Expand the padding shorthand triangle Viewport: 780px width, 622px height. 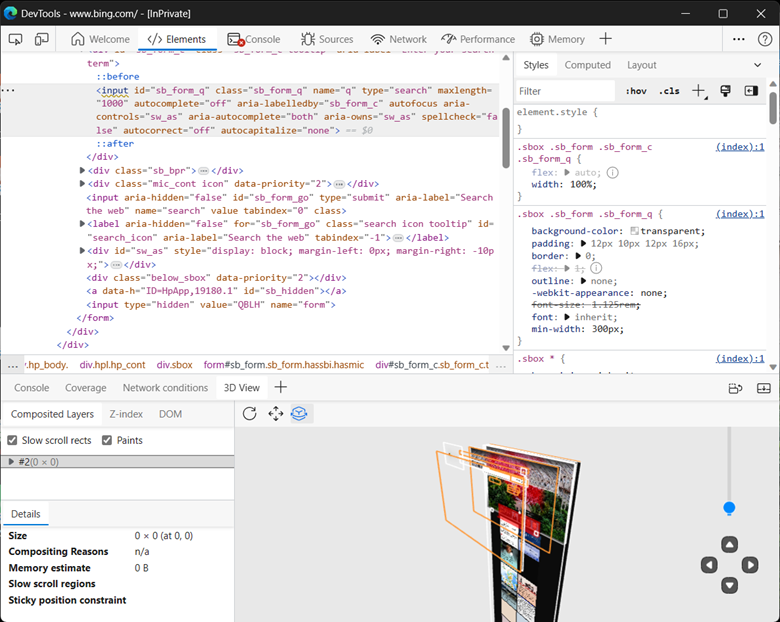click(584, 244)
